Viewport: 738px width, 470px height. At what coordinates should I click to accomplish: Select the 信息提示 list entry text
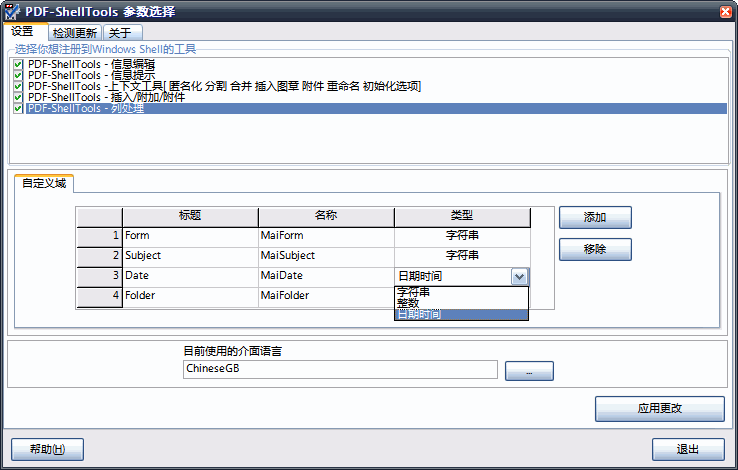click(x=91, y=75)
